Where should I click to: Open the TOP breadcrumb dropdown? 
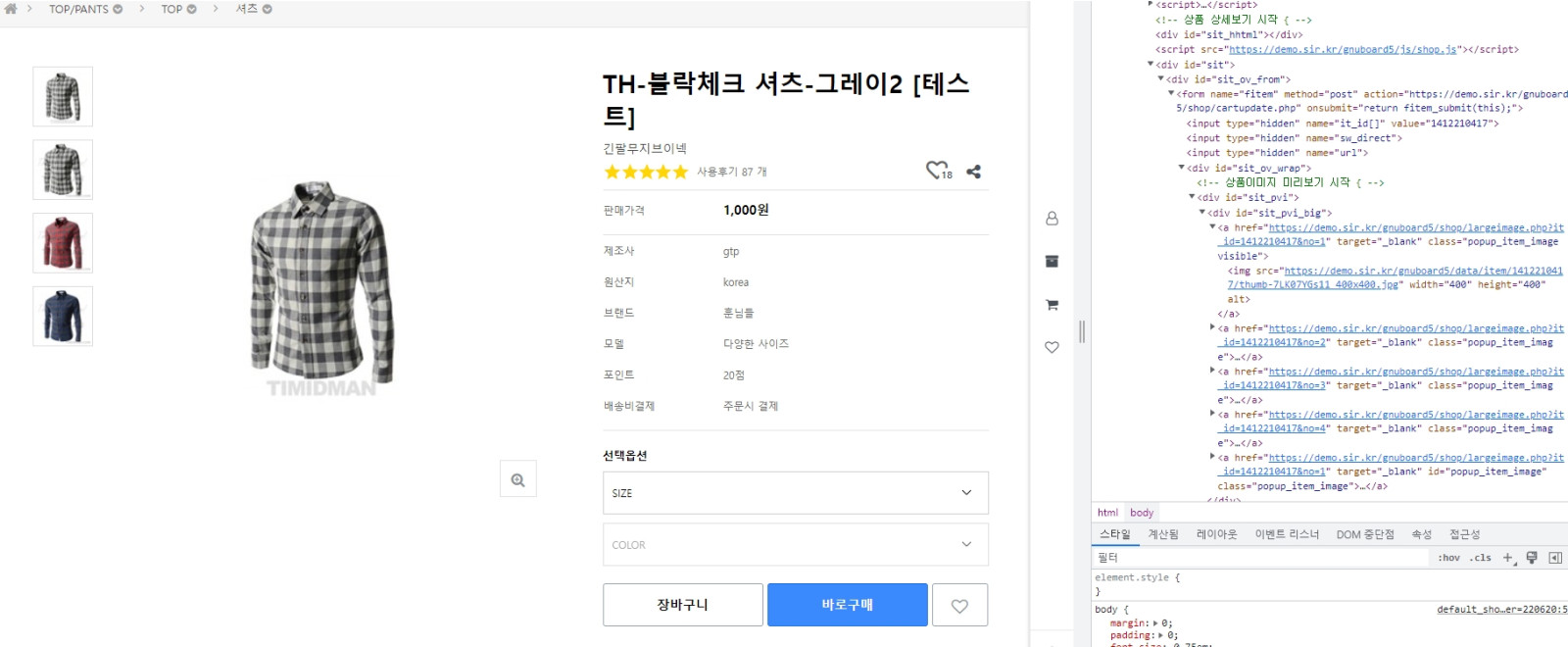179,9
